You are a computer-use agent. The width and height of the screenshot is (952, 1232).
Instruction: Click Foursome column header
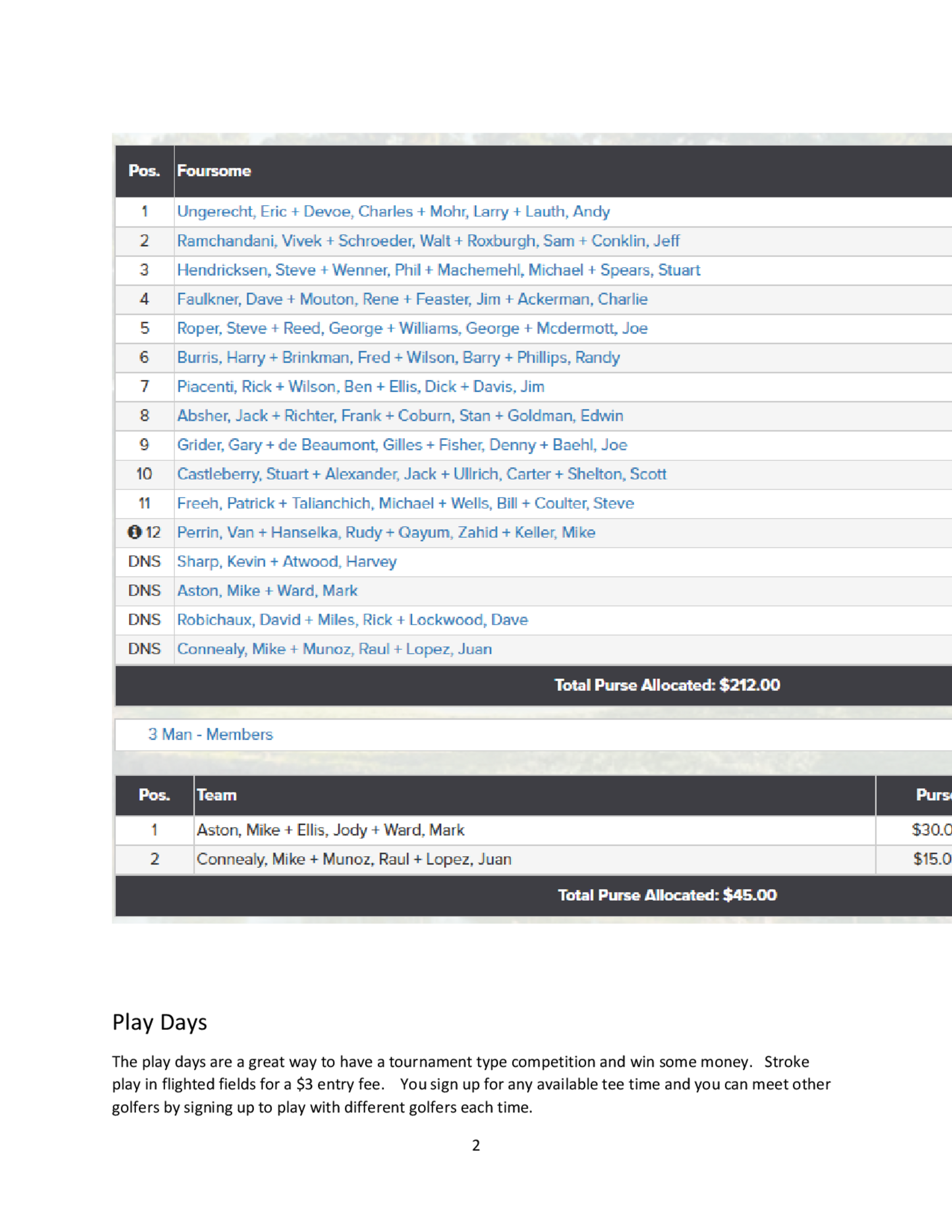pos(214,171)
